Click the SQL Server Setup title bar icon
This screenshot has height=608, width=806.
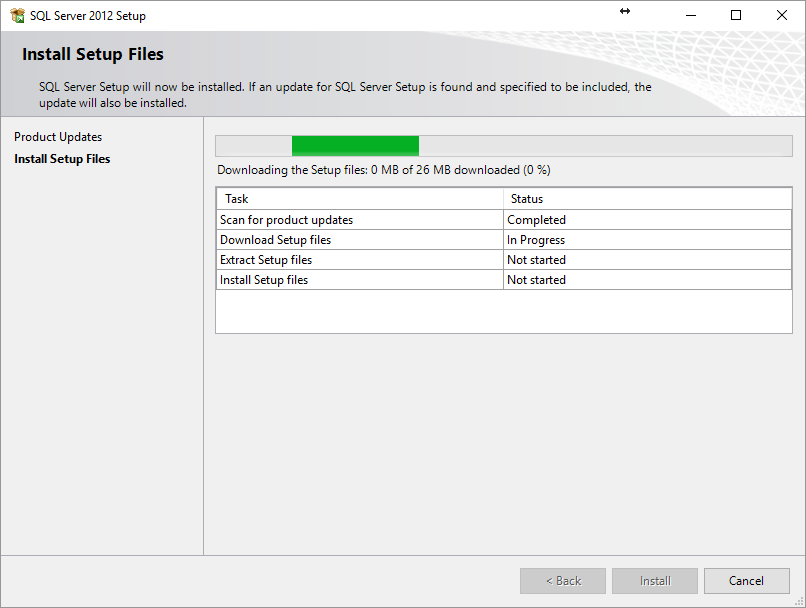point(17,15)
